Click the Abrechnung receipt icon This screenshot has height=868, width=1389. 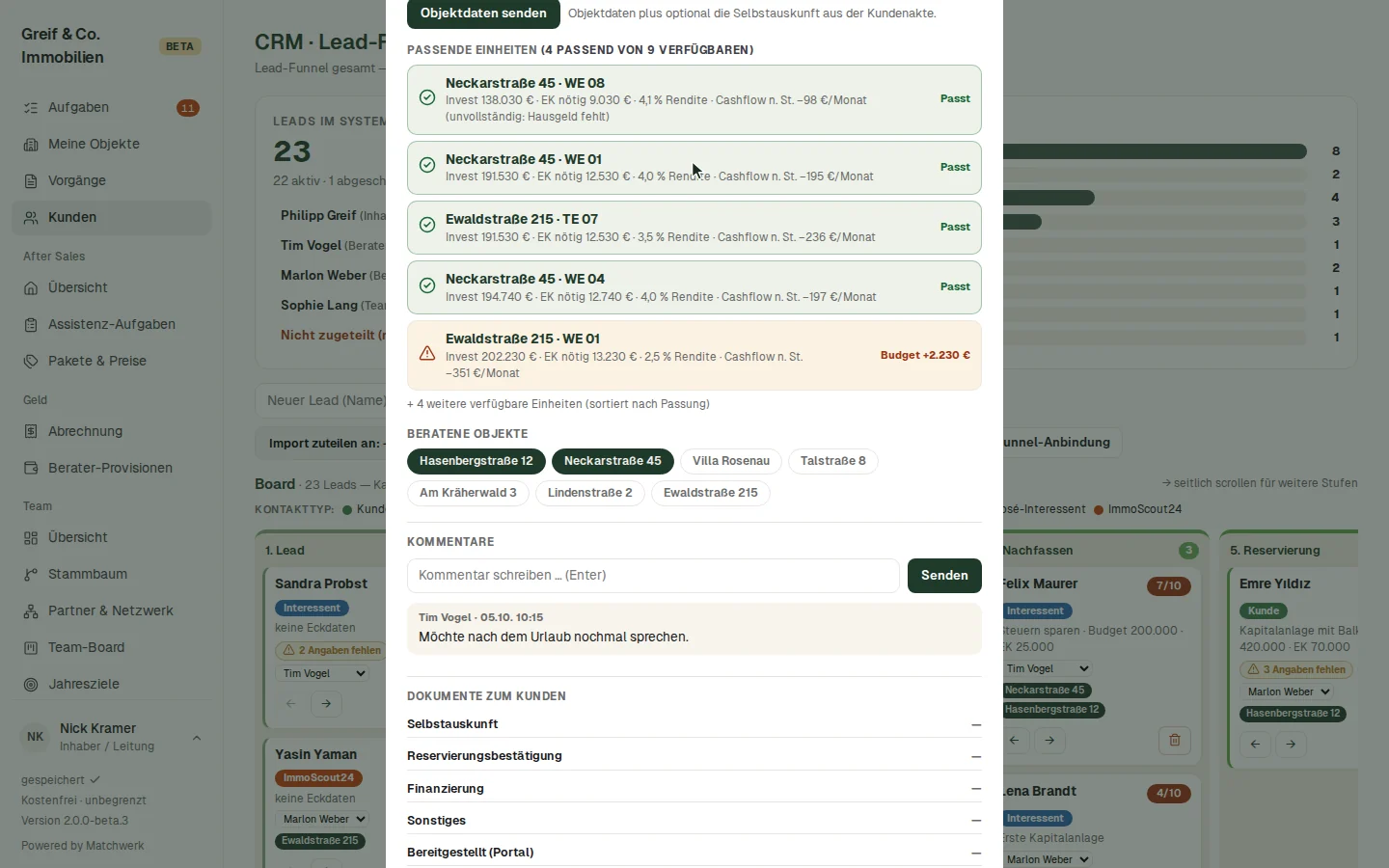pyautogui.click(x=31, y=432)
